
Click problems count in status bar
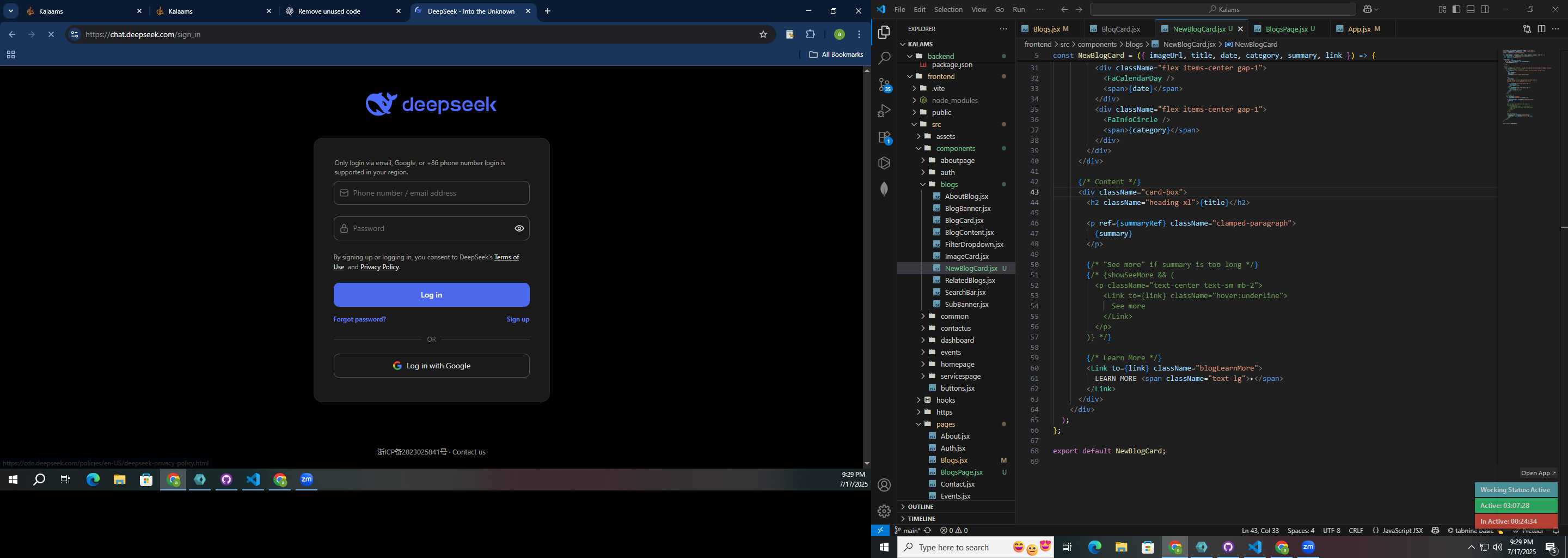pos(954,531)
